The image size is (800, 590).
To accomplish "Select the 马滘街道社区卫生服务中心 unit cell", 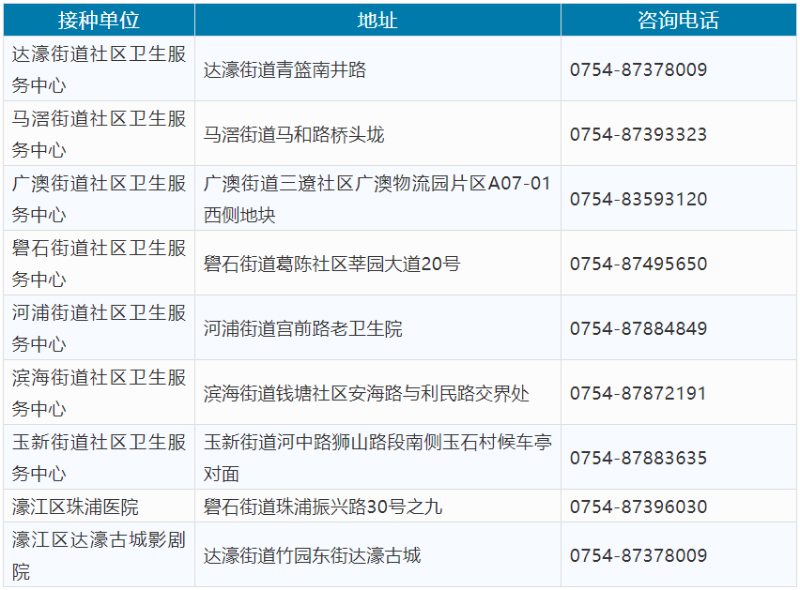I will click(98, 134).
